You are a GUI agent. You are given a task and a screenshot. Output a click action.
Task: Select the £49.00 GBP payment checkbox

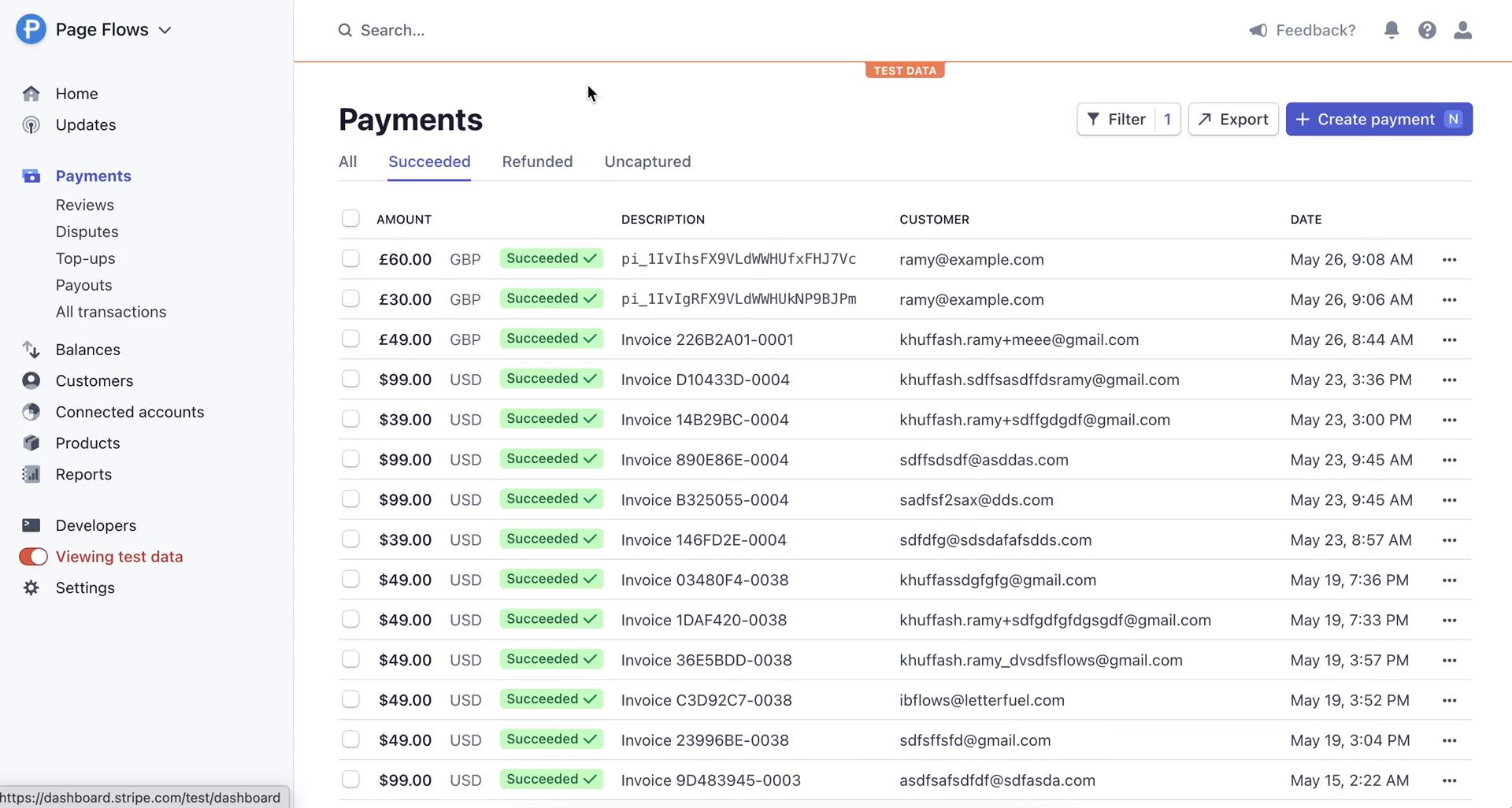[350, 339]
